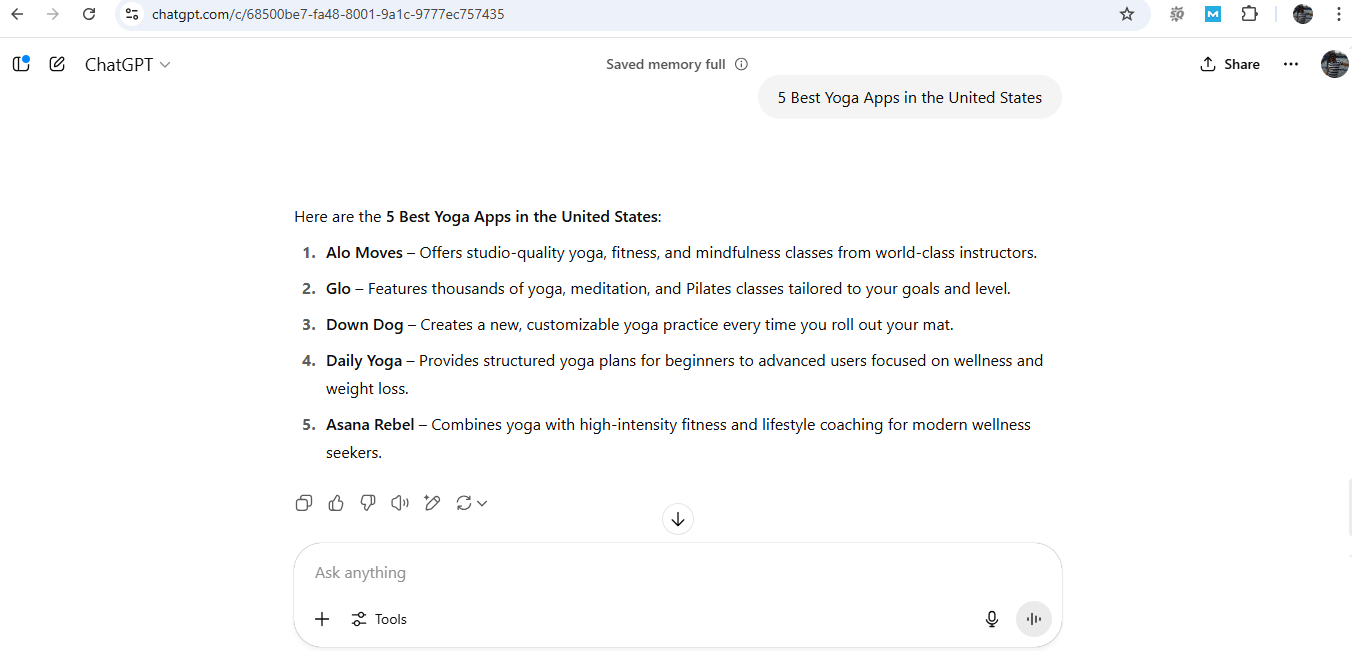Screen dimensions: 1352x651
Task: Click the Saved memory full notice
Action: (666, 64)
